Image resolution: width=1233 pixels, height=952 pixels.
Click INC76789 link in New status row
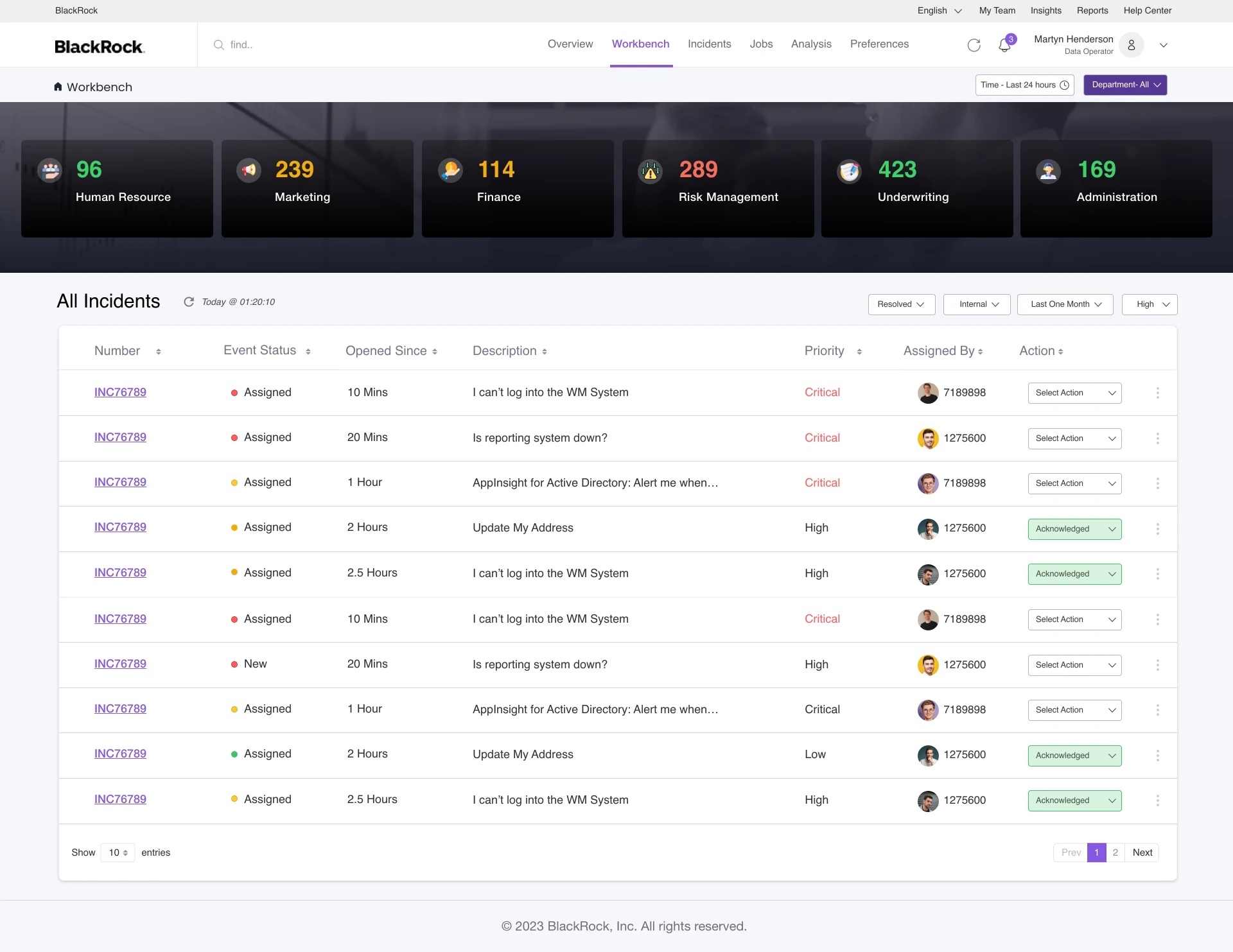(x=120, y=664)
